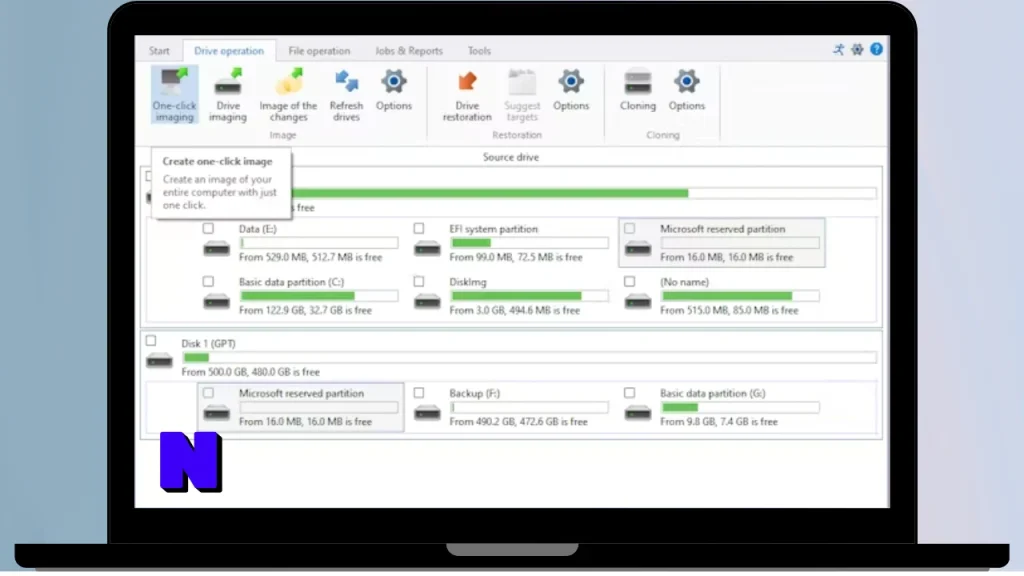The width and height of the screenshot is (1024, 576).
Task: Click the 'Backup (F:)' label
Action: tap(475, 394)
